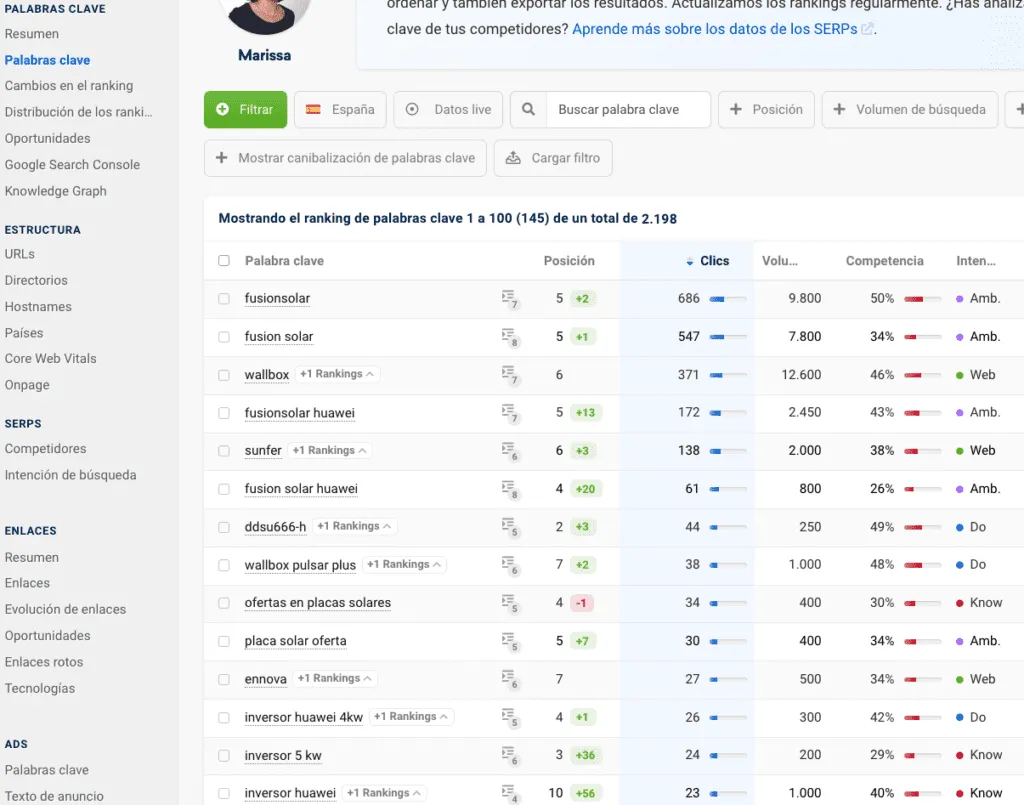The height and width of the screenshot is (805, 1024).
Task: Tick checkbox for inversor 5 kw
Action: (224, 755)
